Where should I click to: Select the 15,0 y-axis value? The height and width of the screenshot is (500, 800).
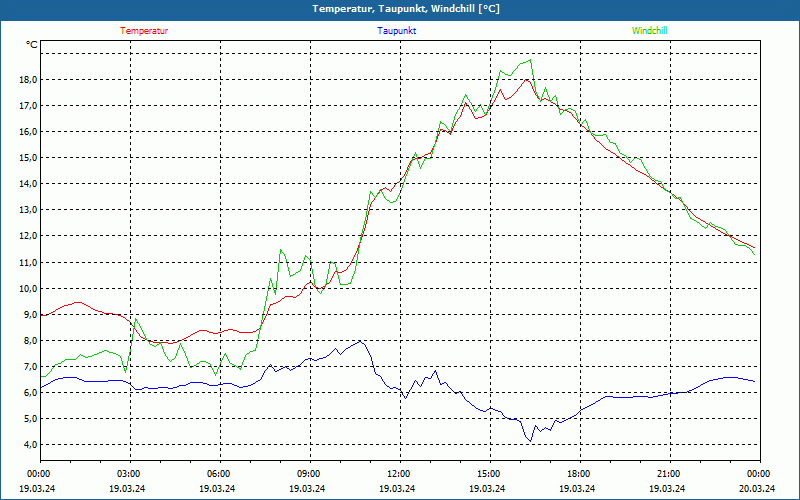(x=28, y=158)
